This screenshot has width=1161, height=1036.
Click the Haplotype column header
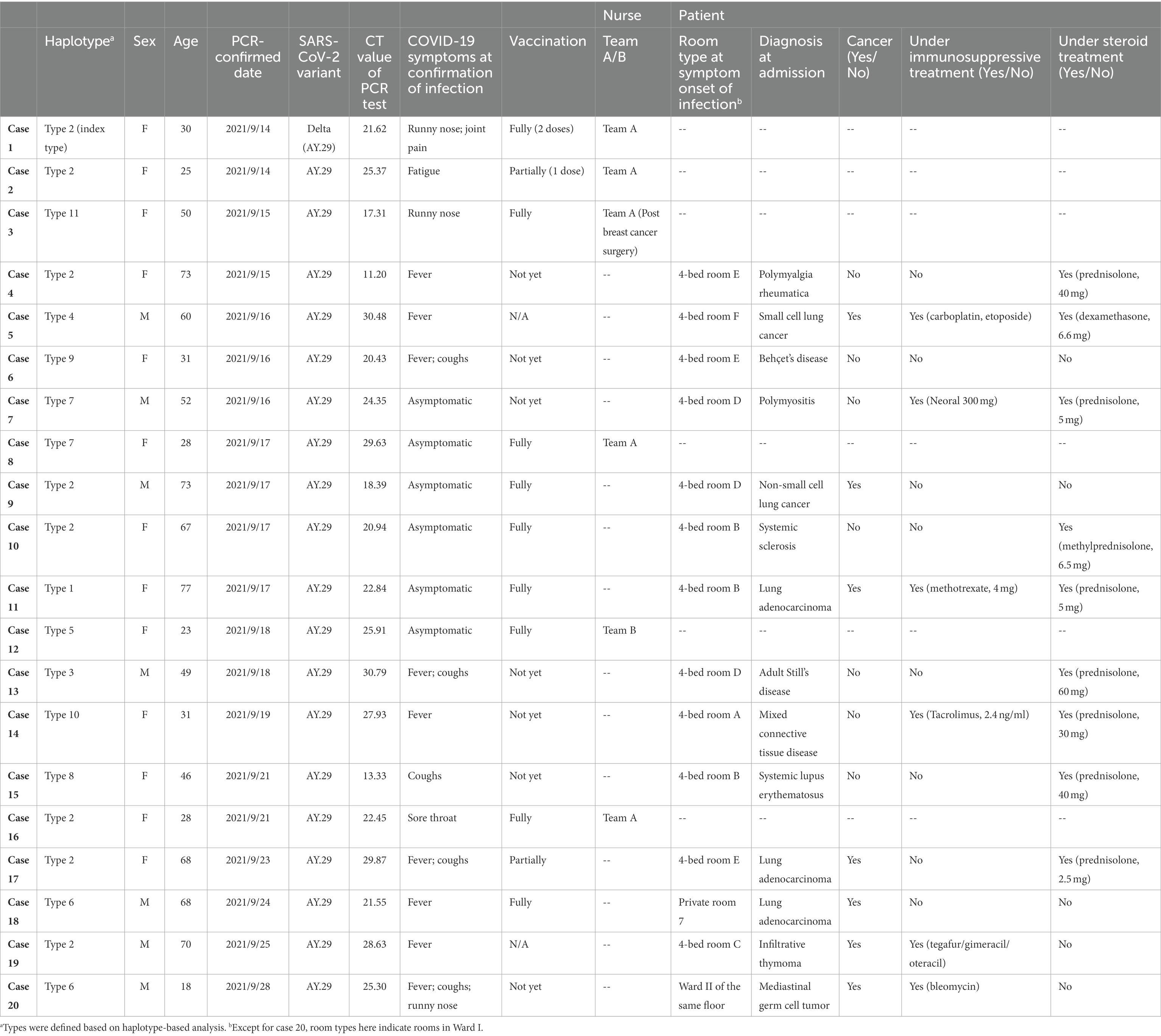pyautogui.click(x=79, y=42)
